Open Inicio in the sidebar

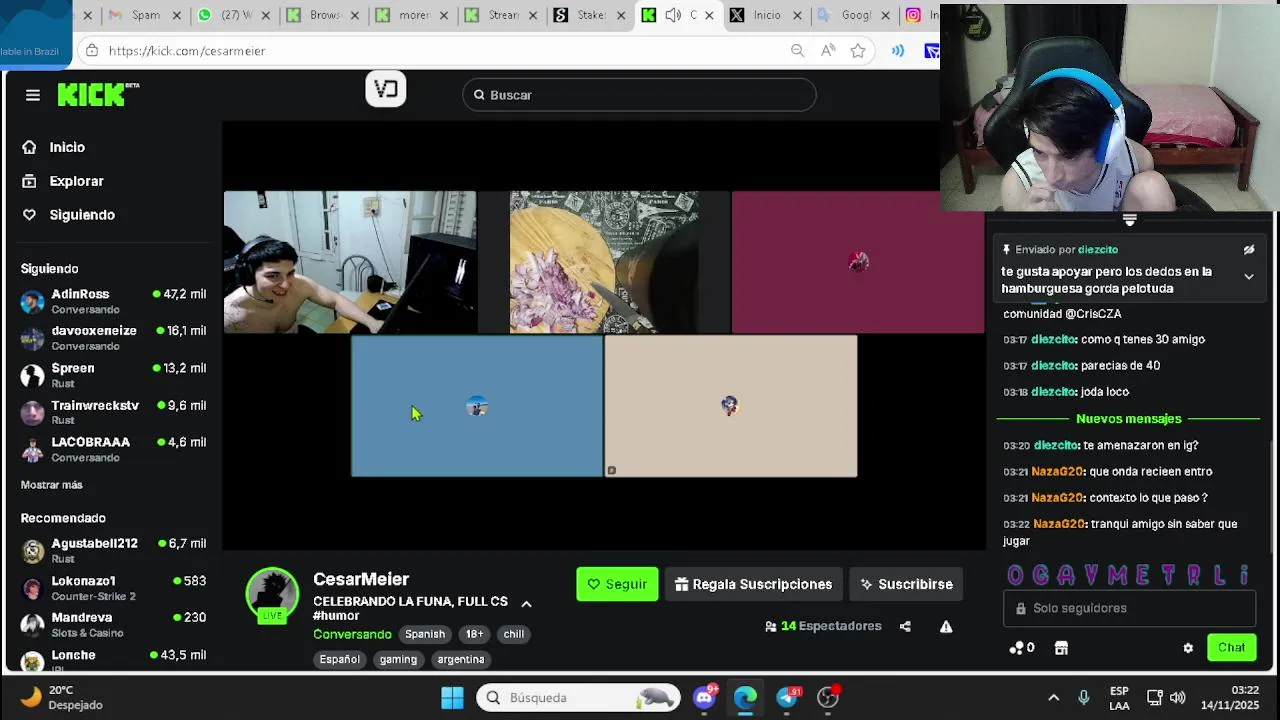67,147
